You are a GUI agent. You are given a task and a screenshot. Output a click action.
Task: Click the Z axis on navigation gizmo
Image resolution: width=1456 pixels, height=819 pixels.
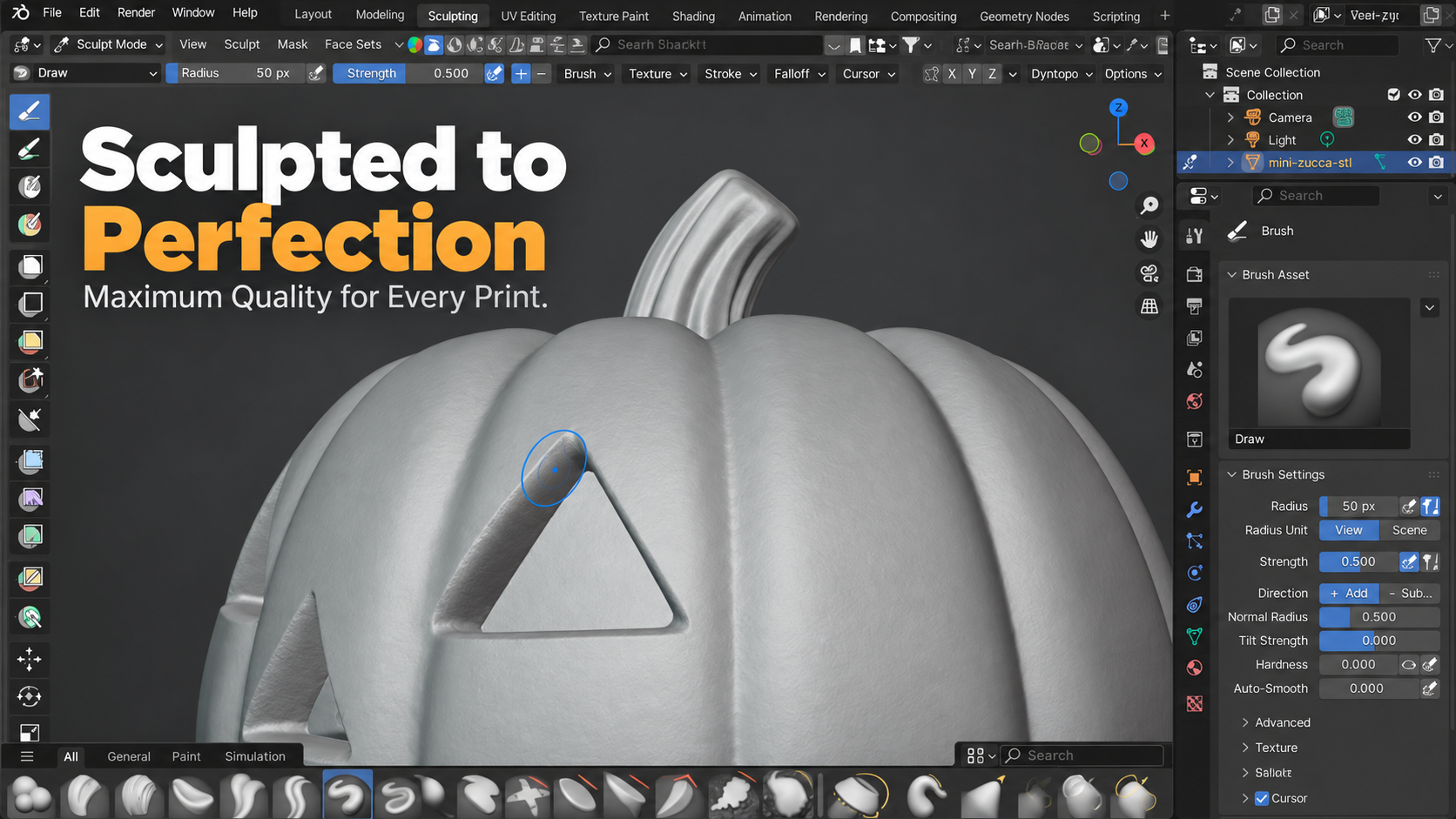(1118, 108)
